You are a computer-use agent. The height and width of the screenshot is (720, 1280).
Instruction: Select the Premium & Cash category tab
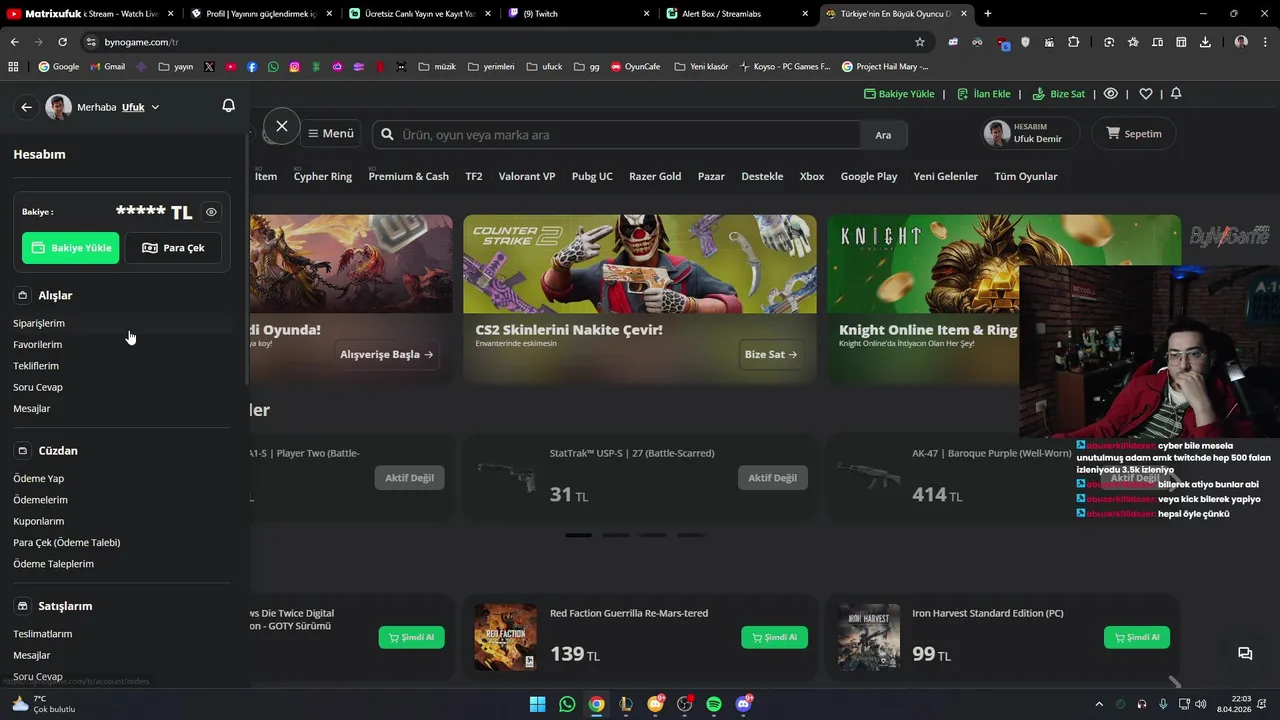coord(408,176)
